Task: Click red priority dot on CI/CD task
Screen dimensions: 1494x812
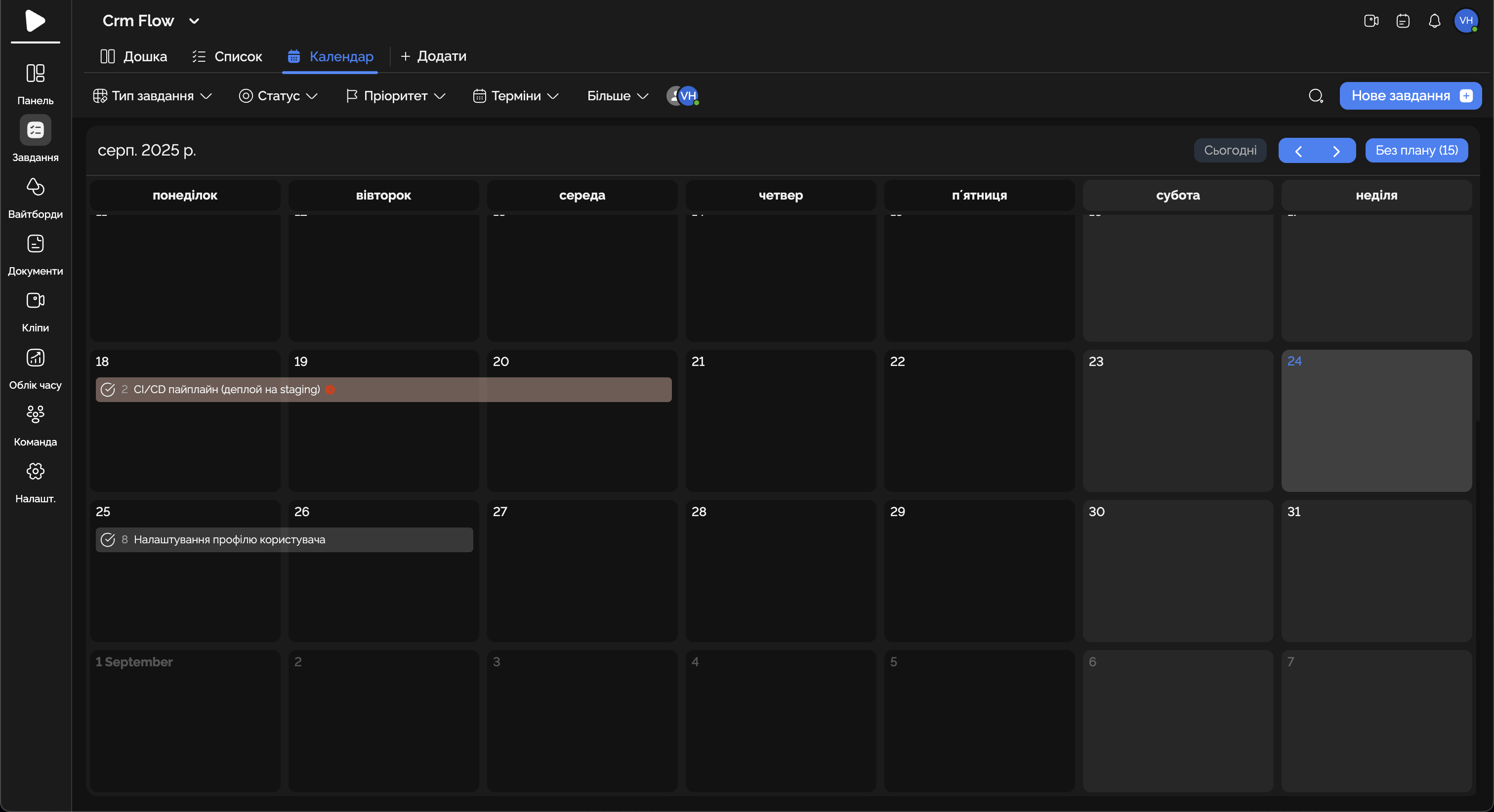Action: pyautogui.click(x=330, y=390)
